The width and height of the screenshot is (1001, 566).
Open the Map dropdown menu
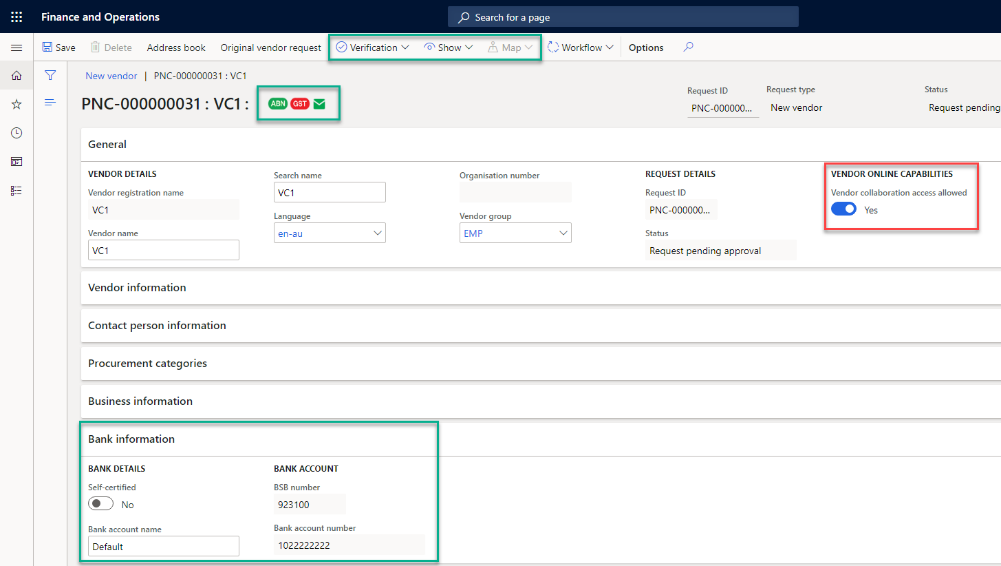point(510,47)
